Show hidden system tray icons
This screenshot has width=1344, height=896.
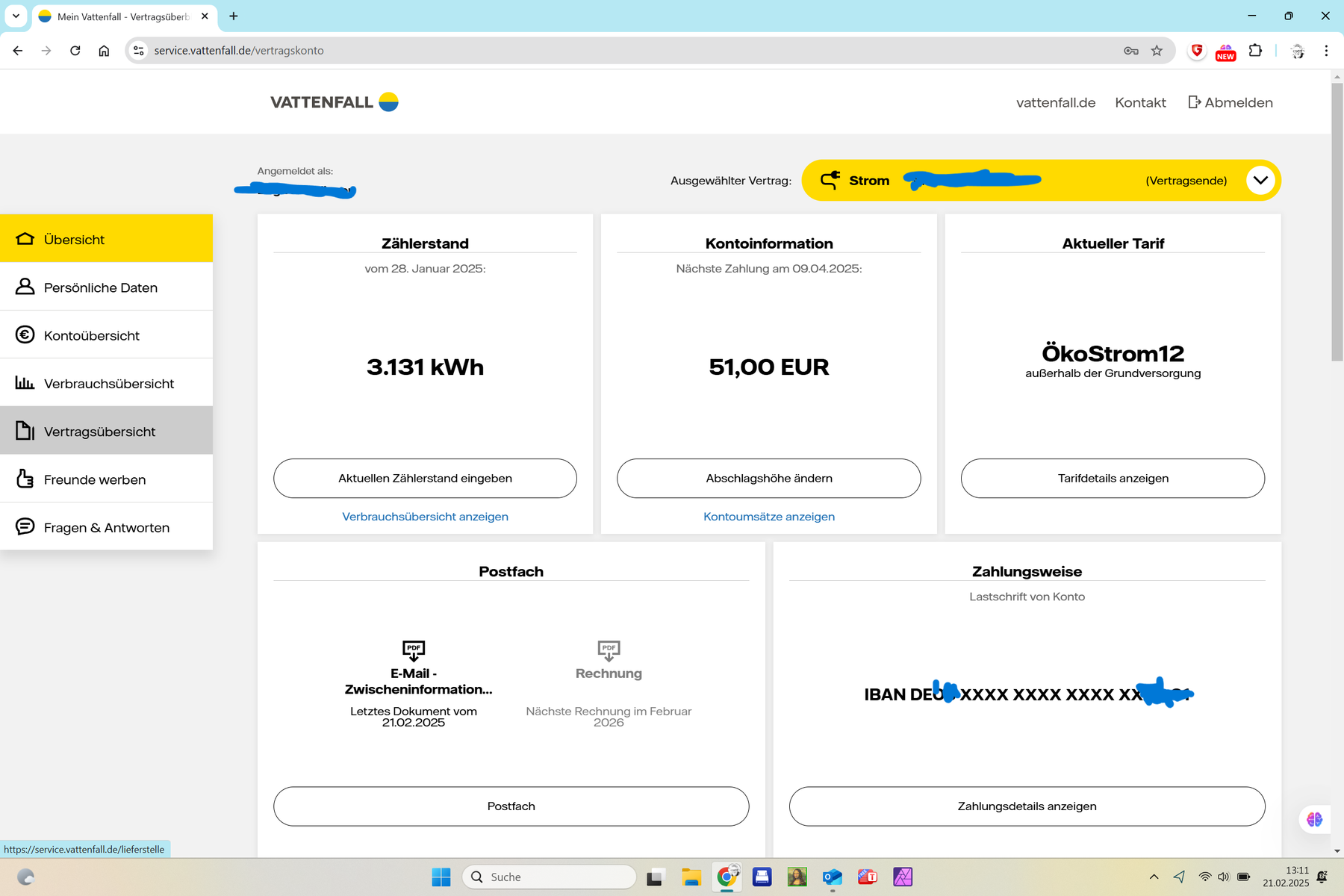1154,877
